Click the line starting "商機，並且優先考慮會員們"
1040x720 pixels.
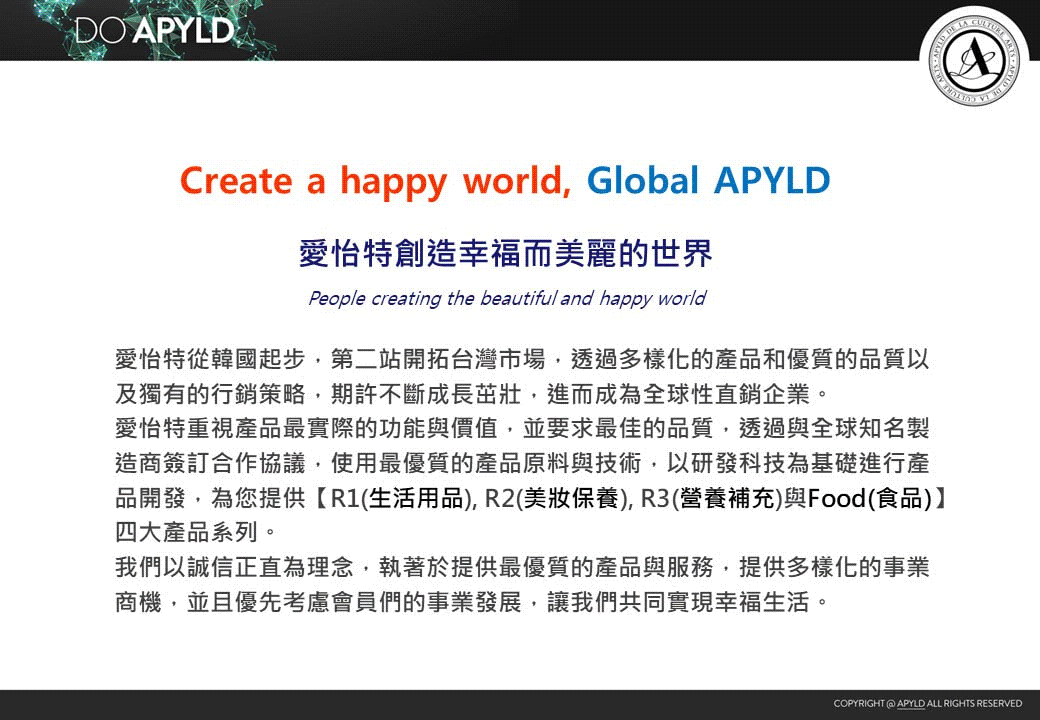click(x=472, y=602)
